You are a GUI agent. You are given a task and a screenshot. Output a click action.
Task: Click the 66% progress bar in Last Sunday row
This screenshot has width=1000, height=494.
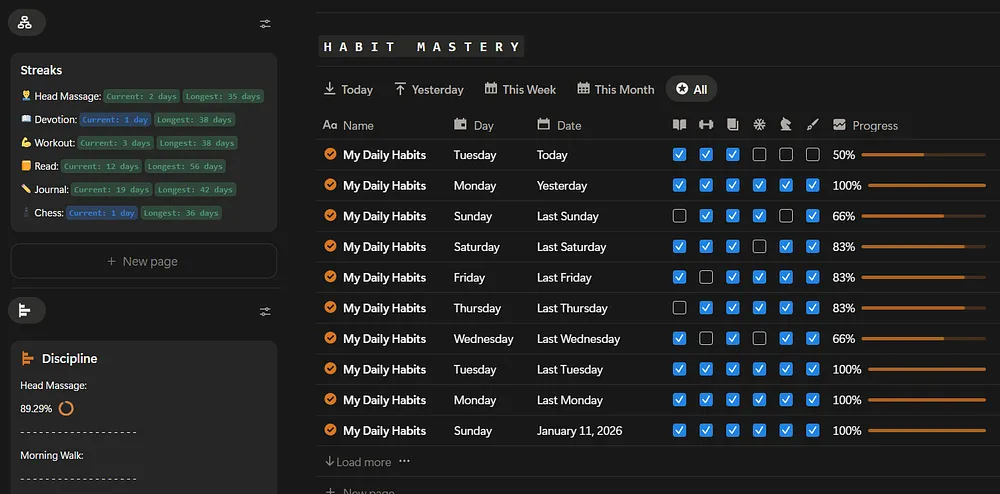click(x=923, y=216)
